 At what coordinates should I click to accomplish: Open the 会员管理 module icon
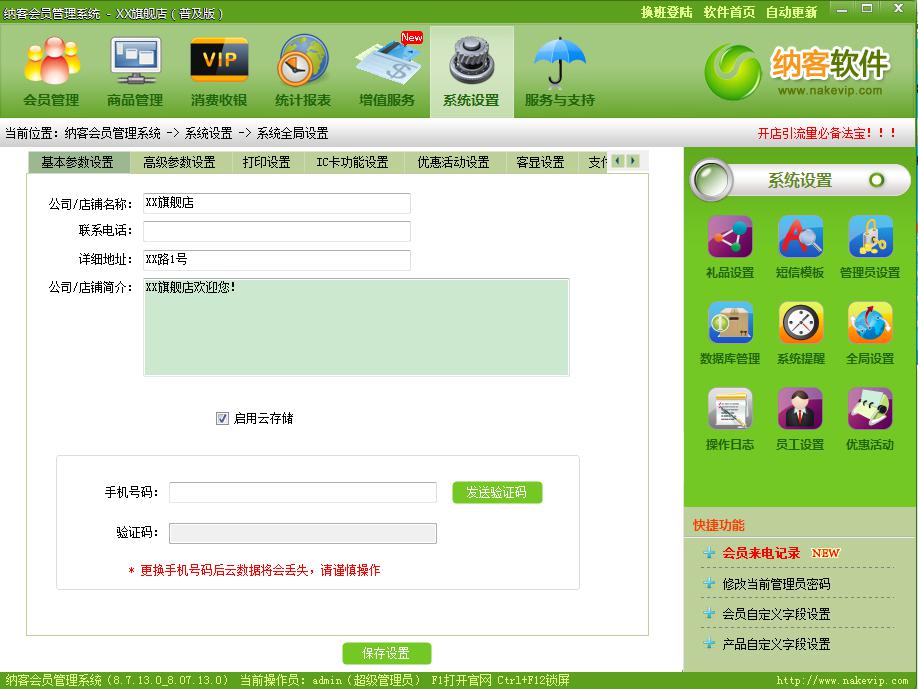50,70
